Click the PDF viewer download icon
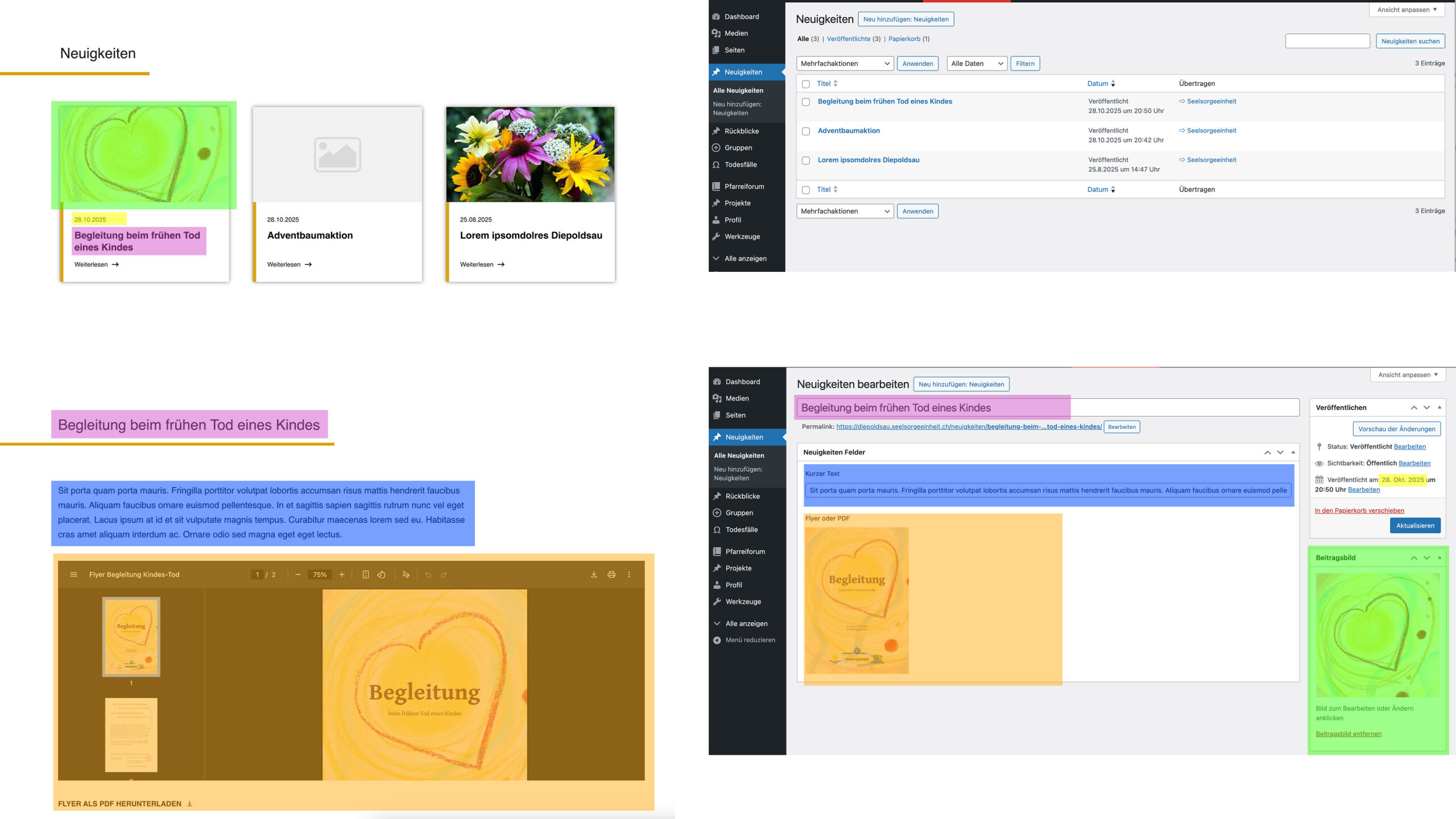The width and height of the screenshot is (1456, 819). coord(594,574)
